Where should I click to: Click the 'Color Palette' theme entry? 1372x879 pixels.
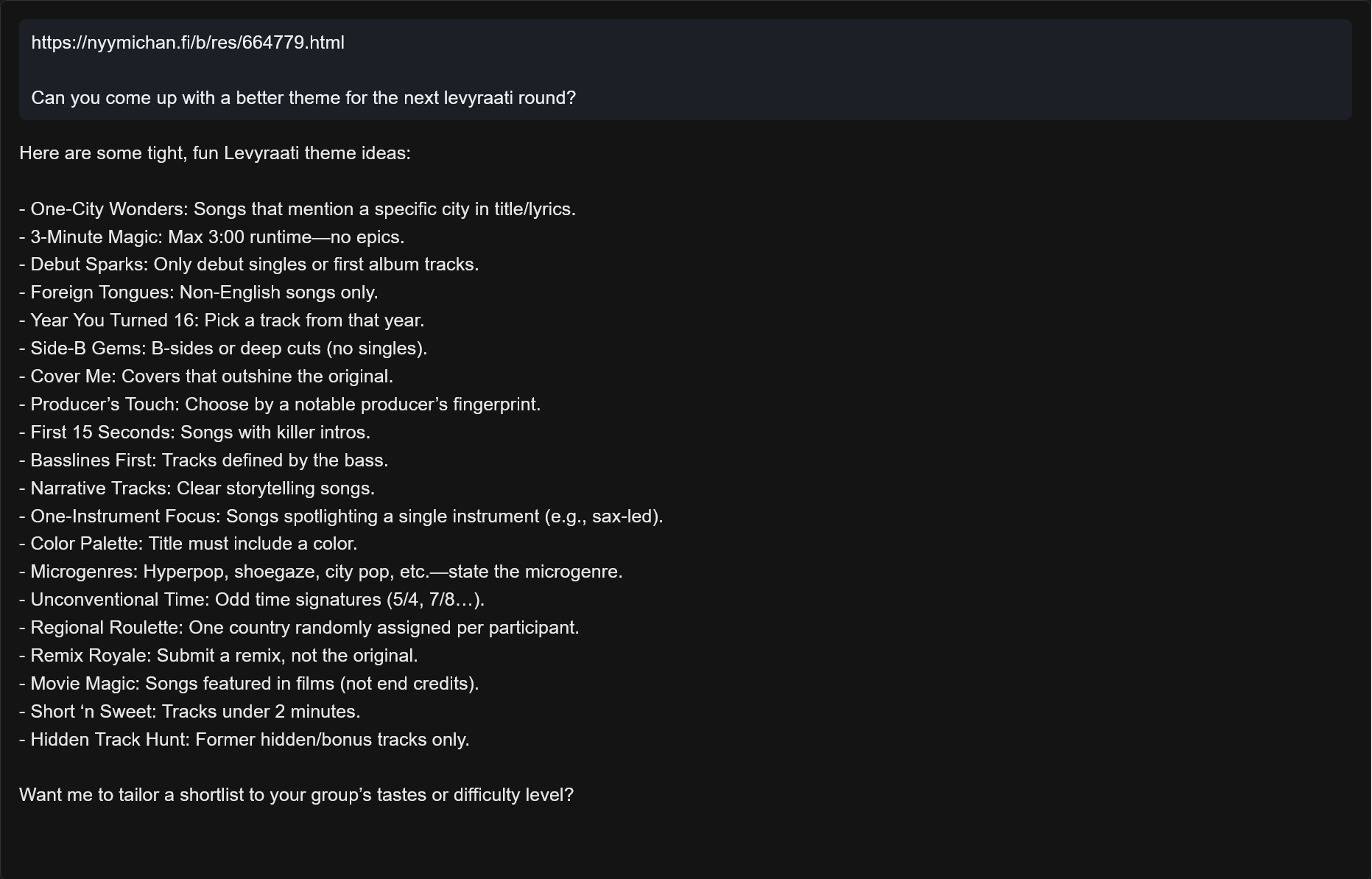(x=189, y=544)
